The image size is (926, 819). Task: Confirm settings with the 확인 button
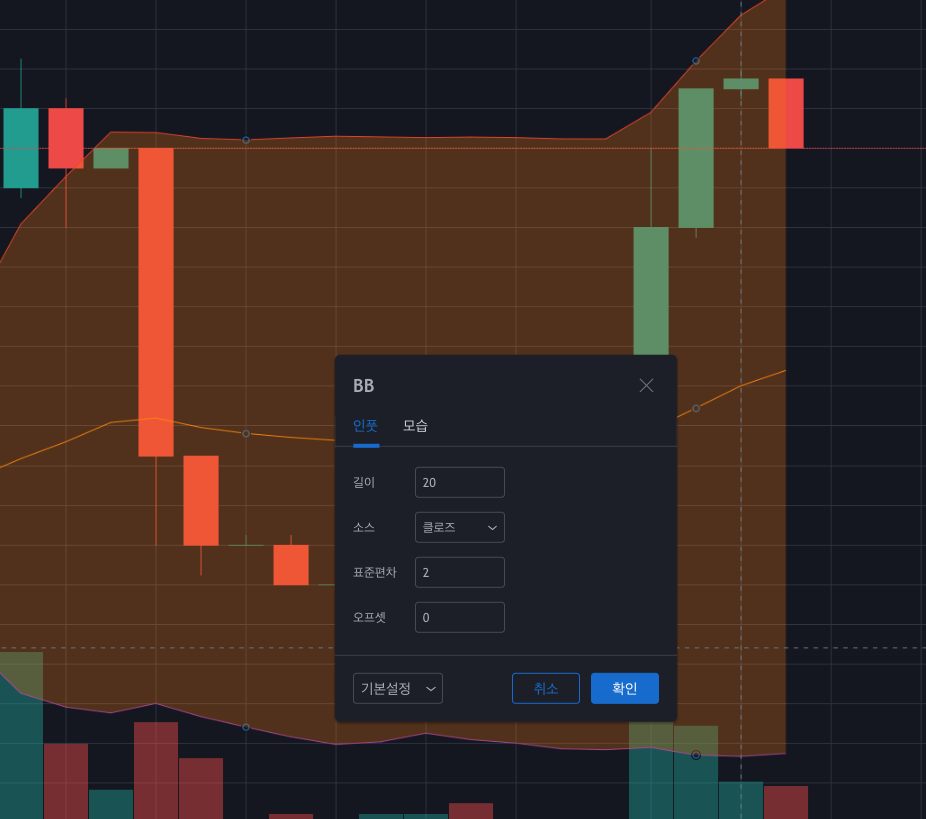(x=625, y=689)
